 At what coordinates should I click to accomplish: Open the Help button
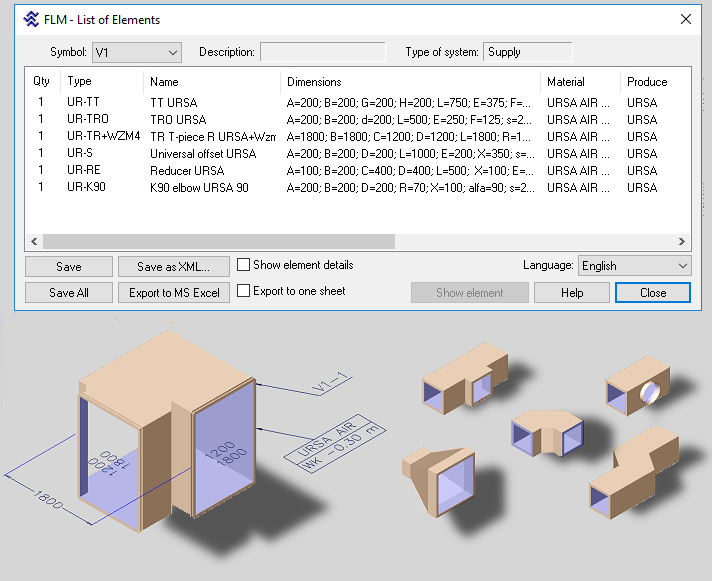pyautogui.click(x=572, y=293)
